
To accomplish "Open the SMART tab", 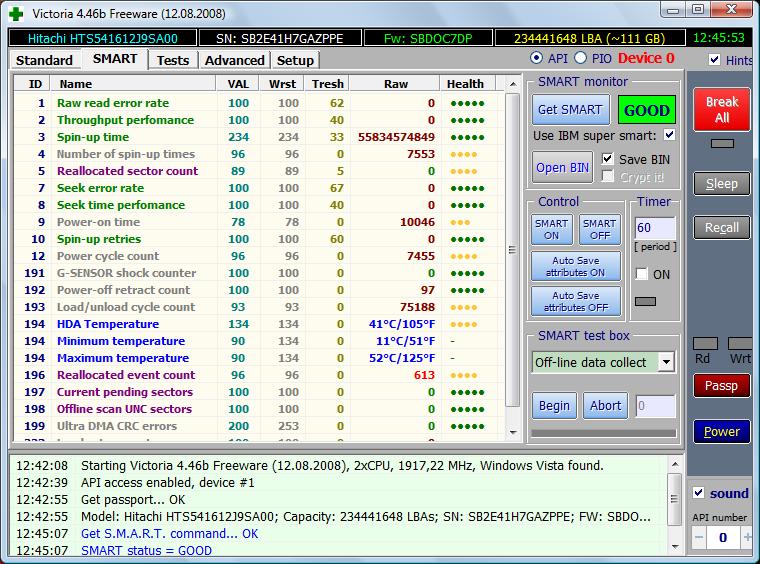I will pyautogui.click(x=115, y=59).
